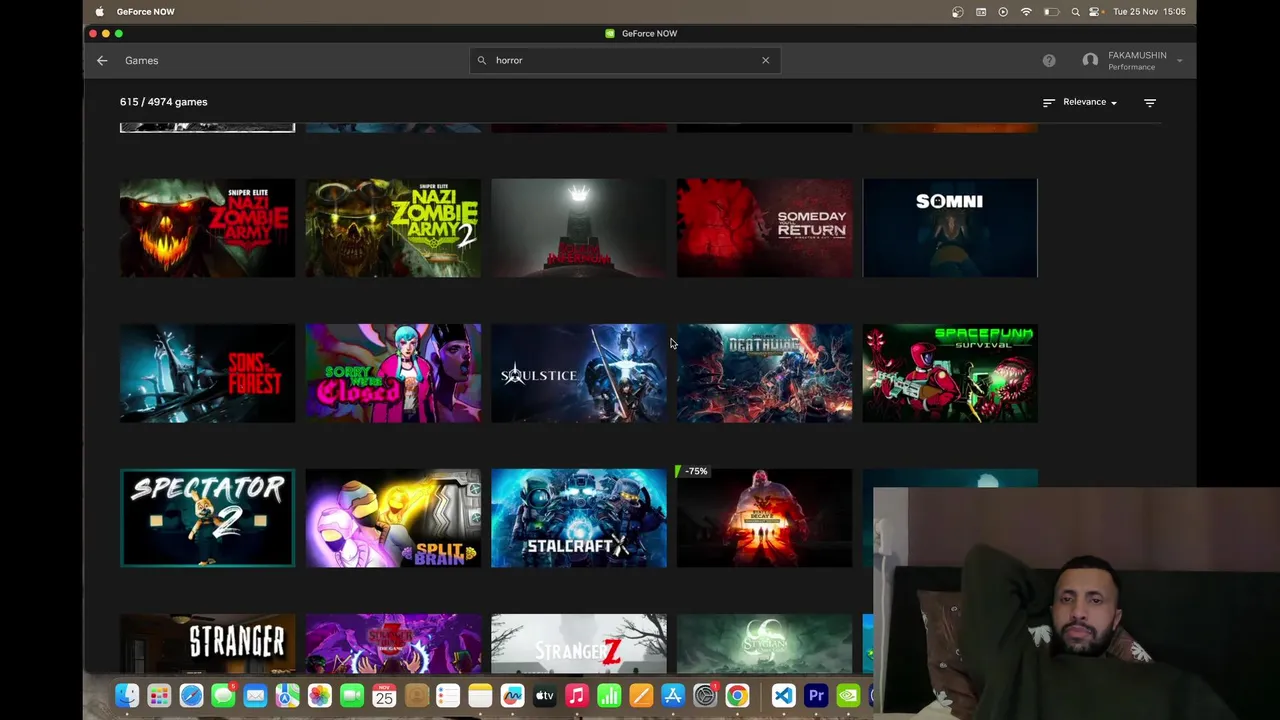Open Pages from the dock
Screen dimensions: 1280x720
coord(640,696)
